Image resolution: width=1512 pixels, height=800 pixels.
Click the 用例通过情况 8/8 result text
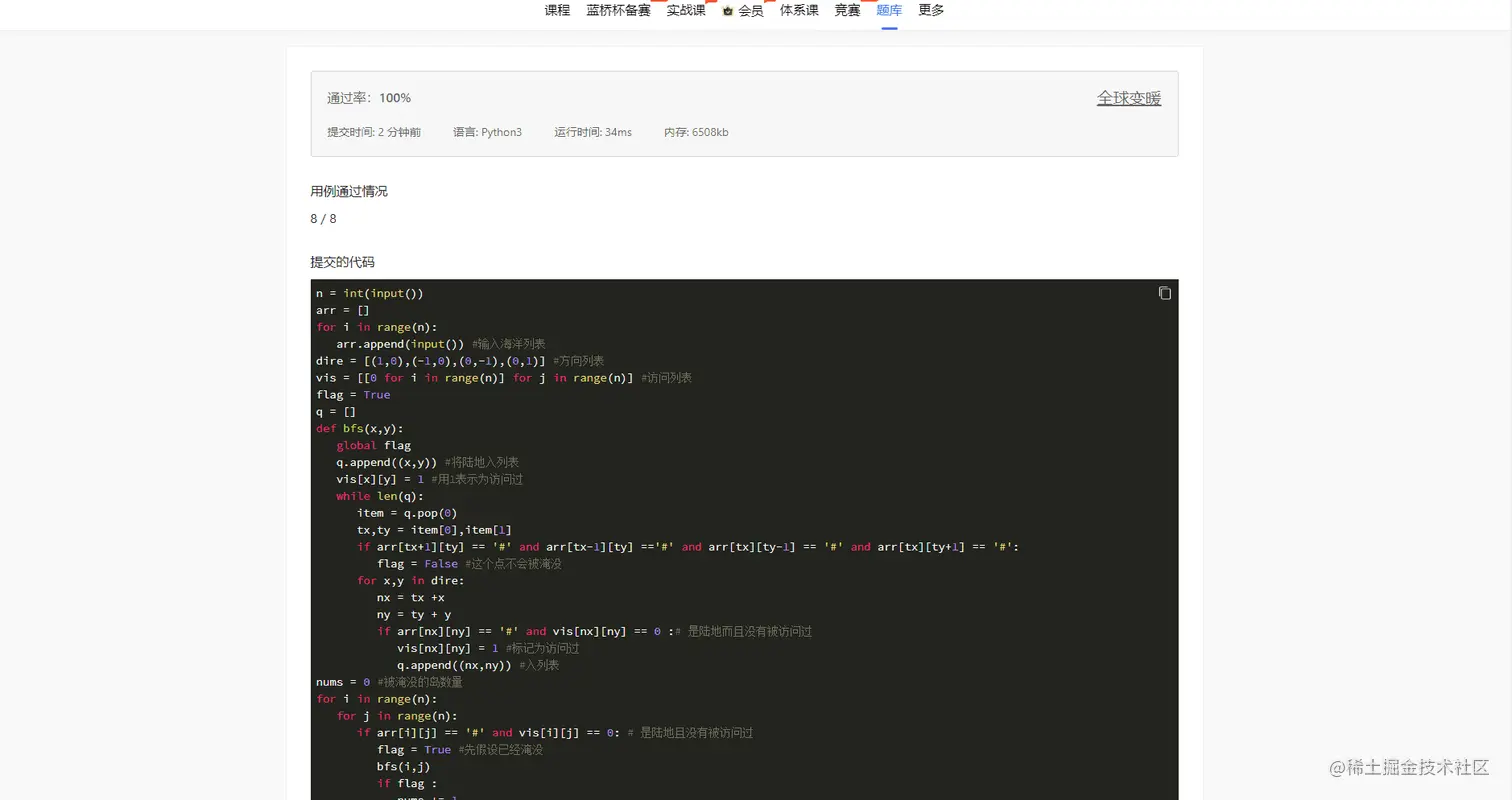(322, 218)
